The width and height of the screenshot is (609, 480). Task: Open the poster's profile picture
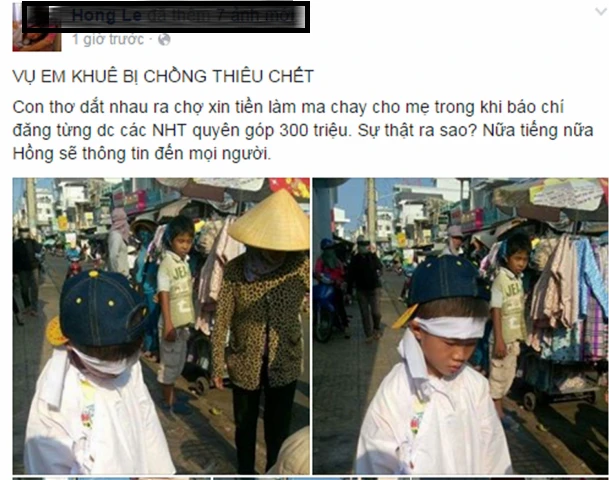(x=37, y=27)
